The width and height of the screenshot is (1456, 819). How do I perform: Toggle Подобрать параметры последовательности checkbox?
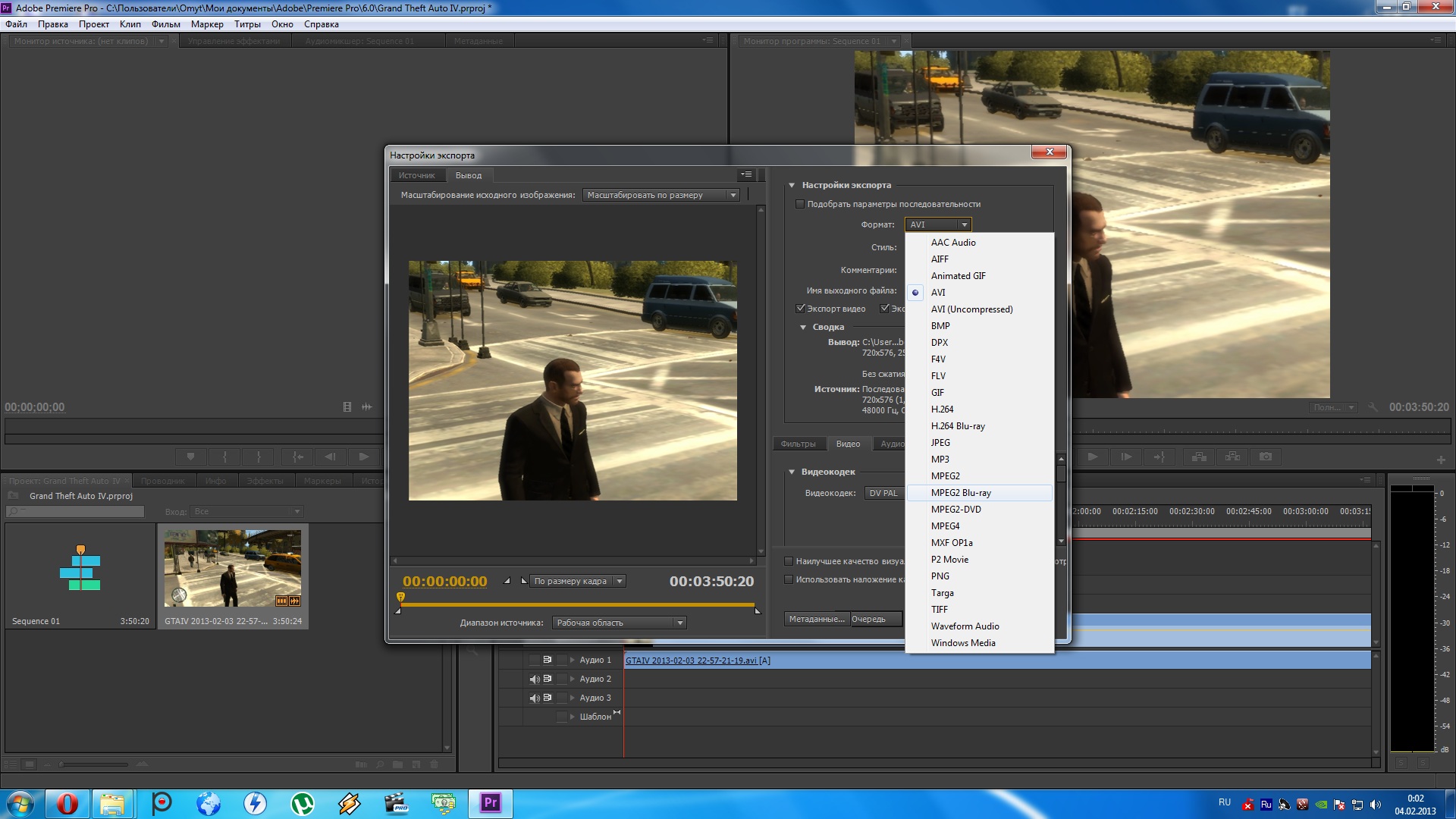click(x=799, y=204)
